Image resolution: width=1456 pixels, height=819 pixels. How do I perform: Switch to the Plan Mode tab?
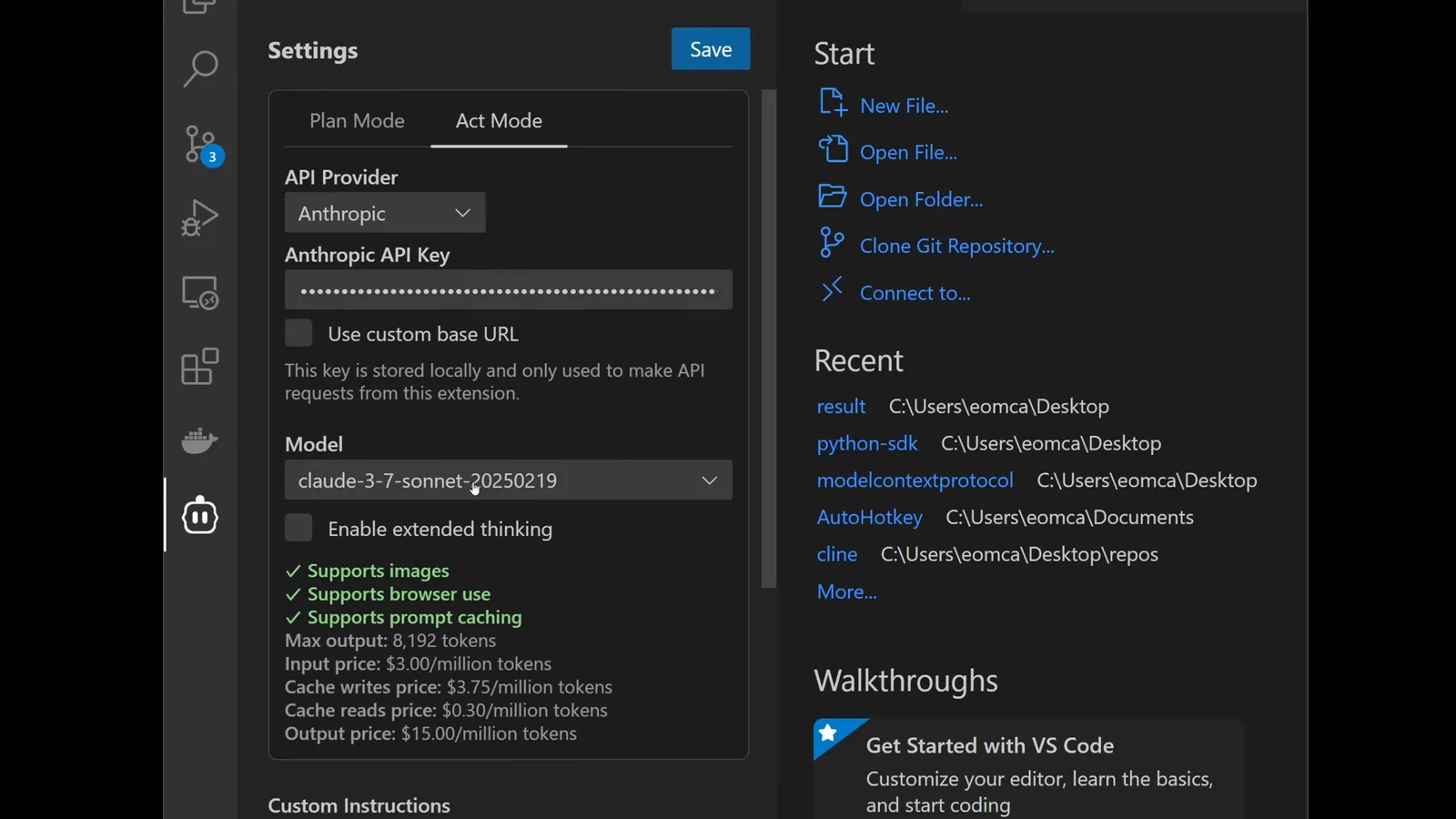(x=357, y=121)
